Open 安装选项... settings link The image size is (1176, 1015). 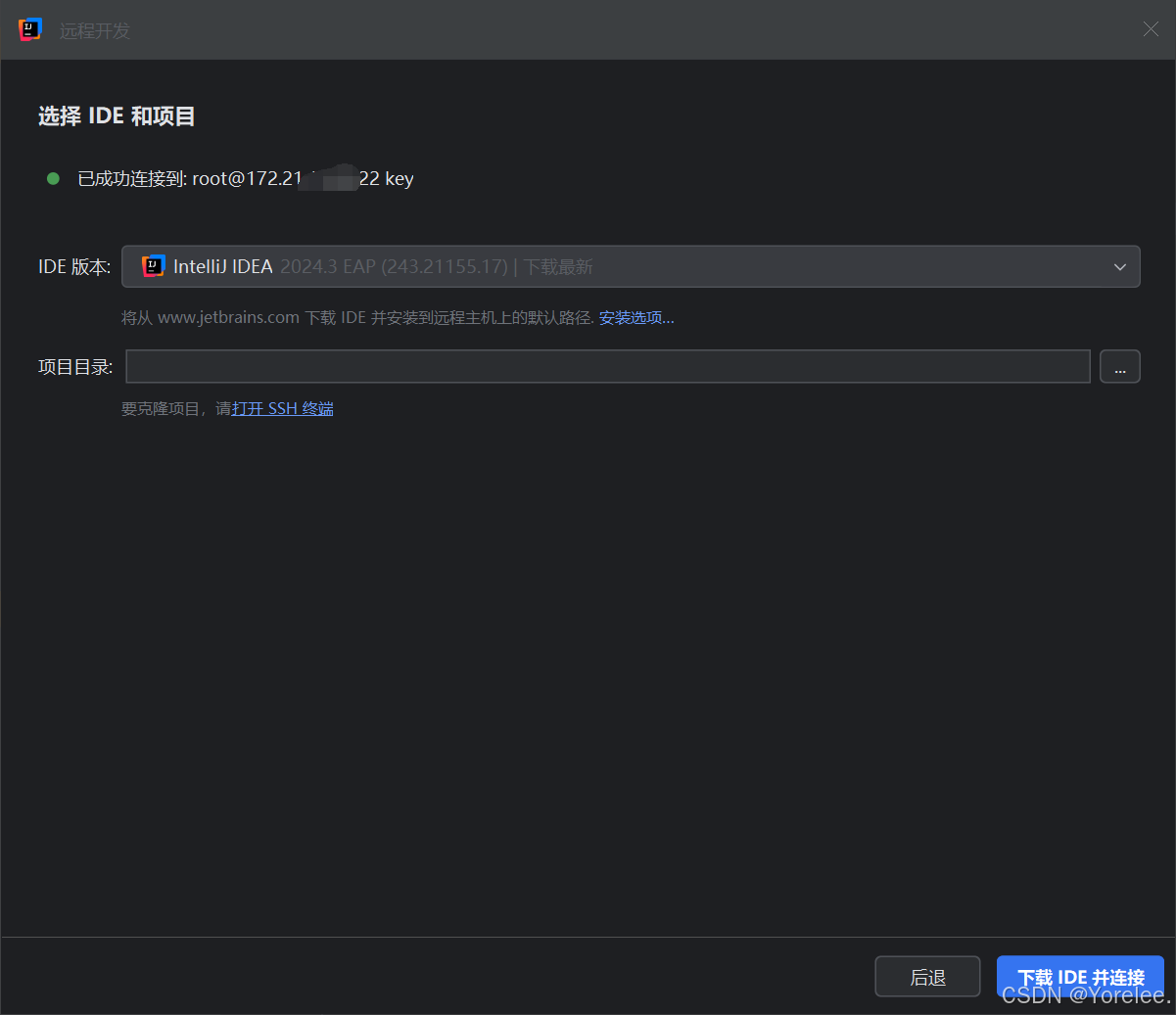click(635, 316)
